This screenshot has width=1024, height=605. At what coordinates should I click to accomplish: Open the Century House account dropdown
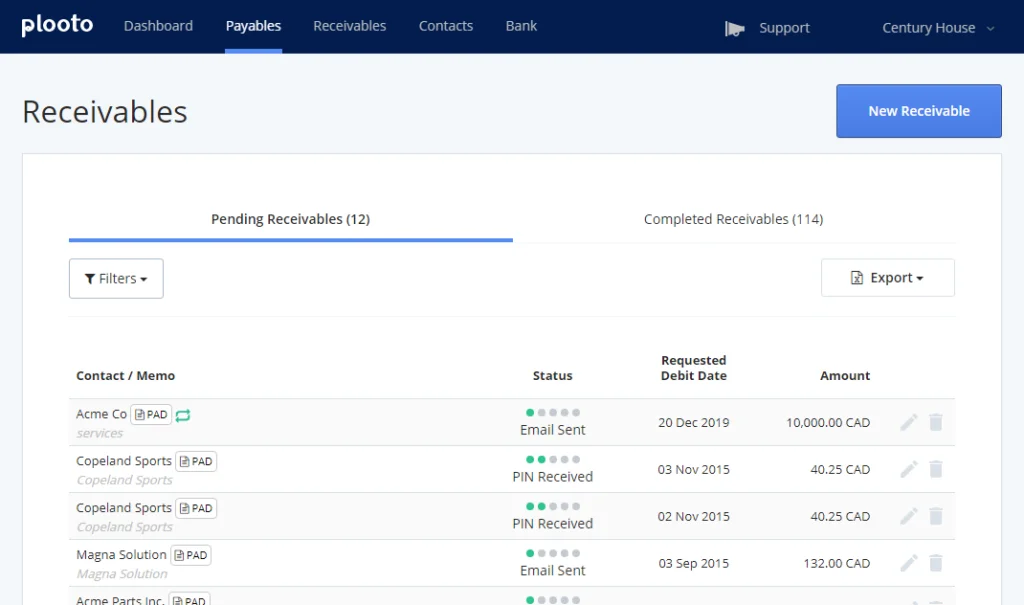coord(936,28)
